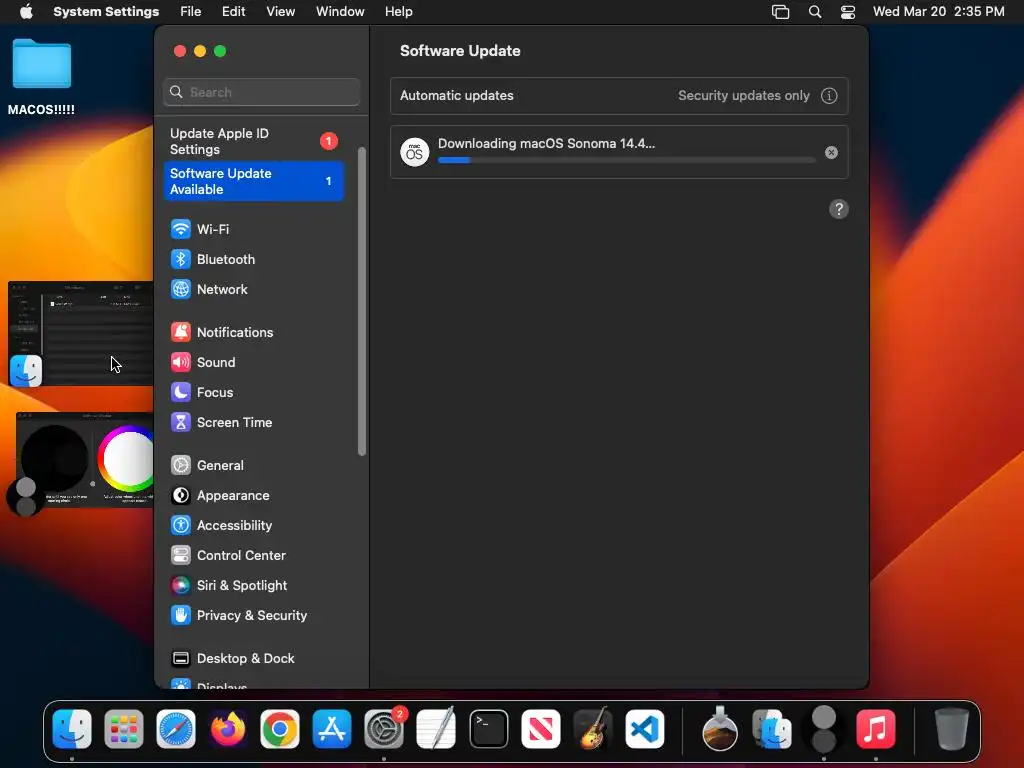Launch Google Chrome from the Dock

(280, 729)
